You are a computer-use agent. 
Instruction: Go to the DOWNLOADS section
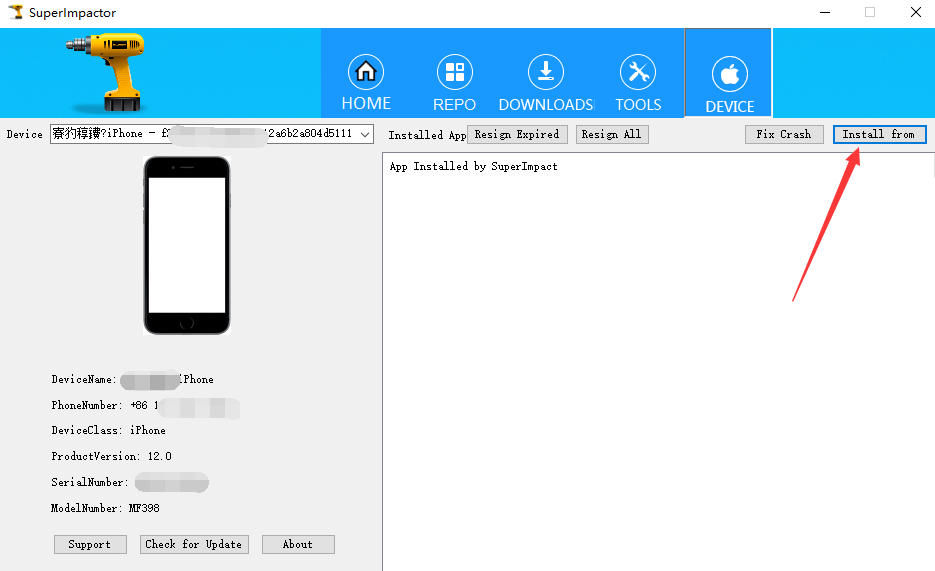(546, 83)
